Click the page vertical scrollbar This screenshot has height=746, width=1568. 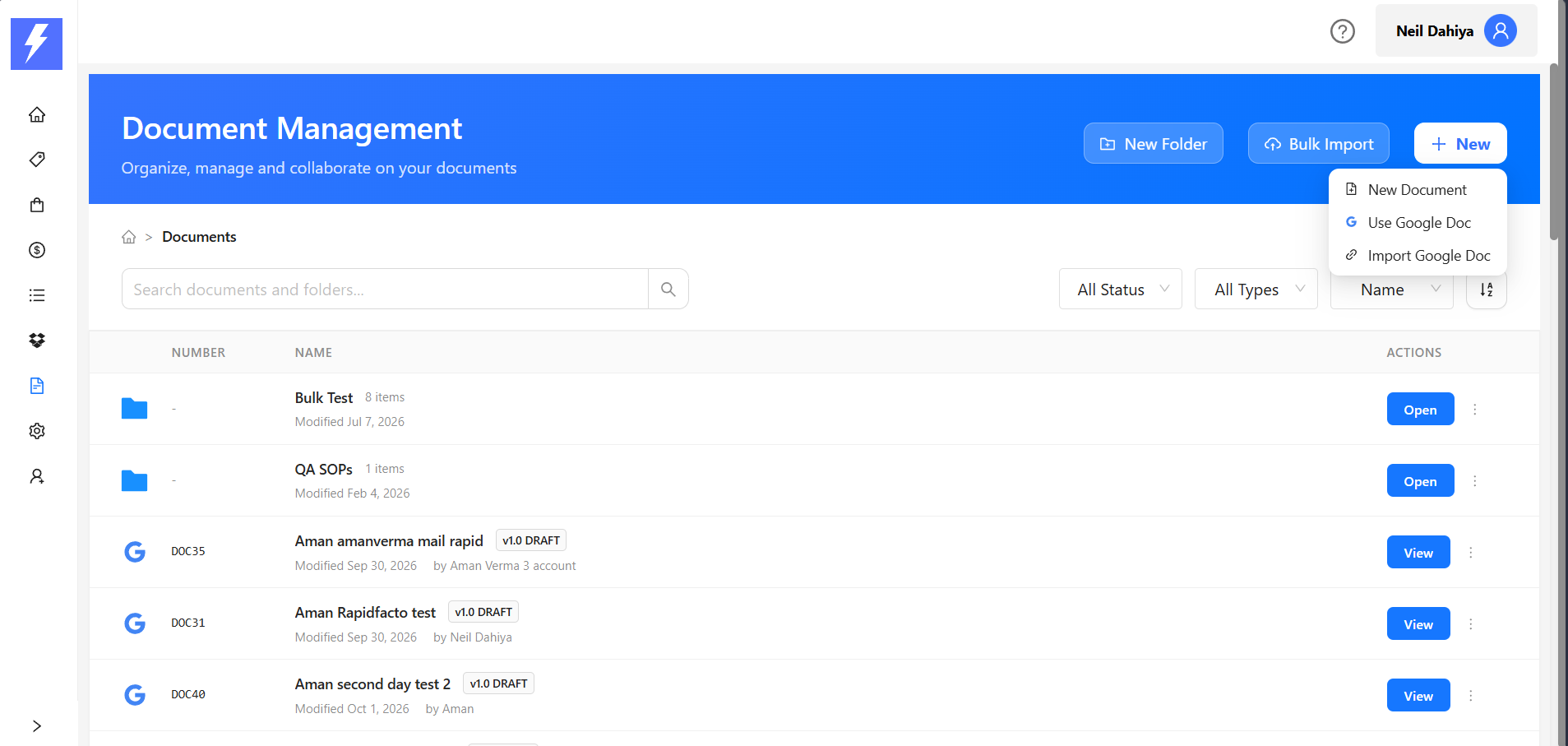1554,152
